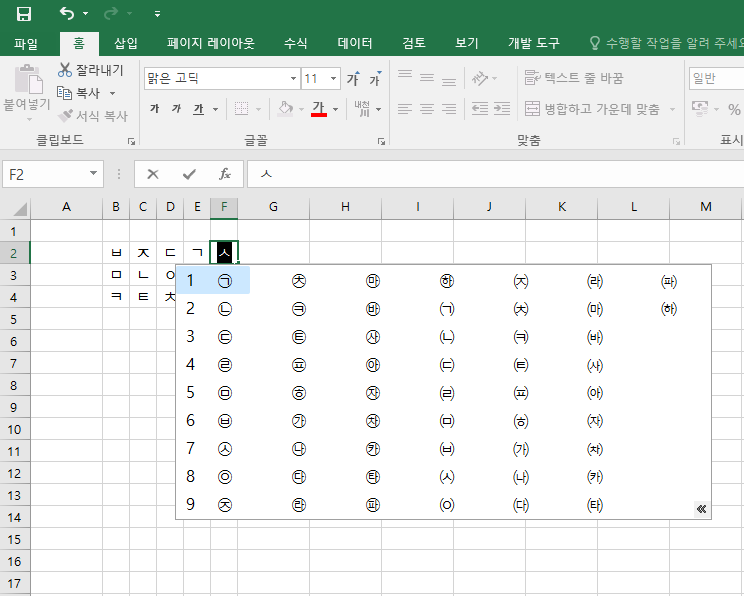Toggle 텍스트 줄 바꿈 wrap text
Image resolution: width=744 pixels, height=596 pixels.
[x=574, y=78]
